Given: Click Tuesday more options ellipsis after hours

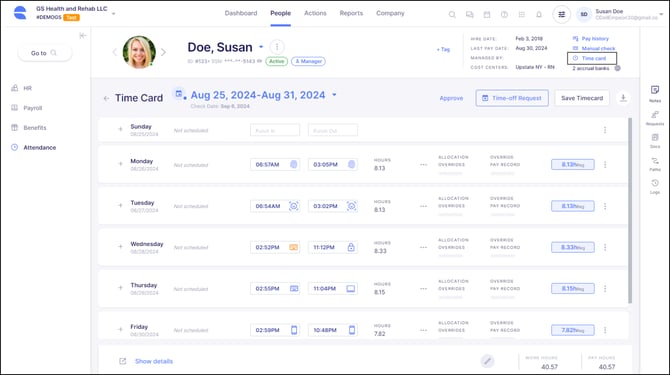Looking at the screenshot, I should click(x=423, y=206).
